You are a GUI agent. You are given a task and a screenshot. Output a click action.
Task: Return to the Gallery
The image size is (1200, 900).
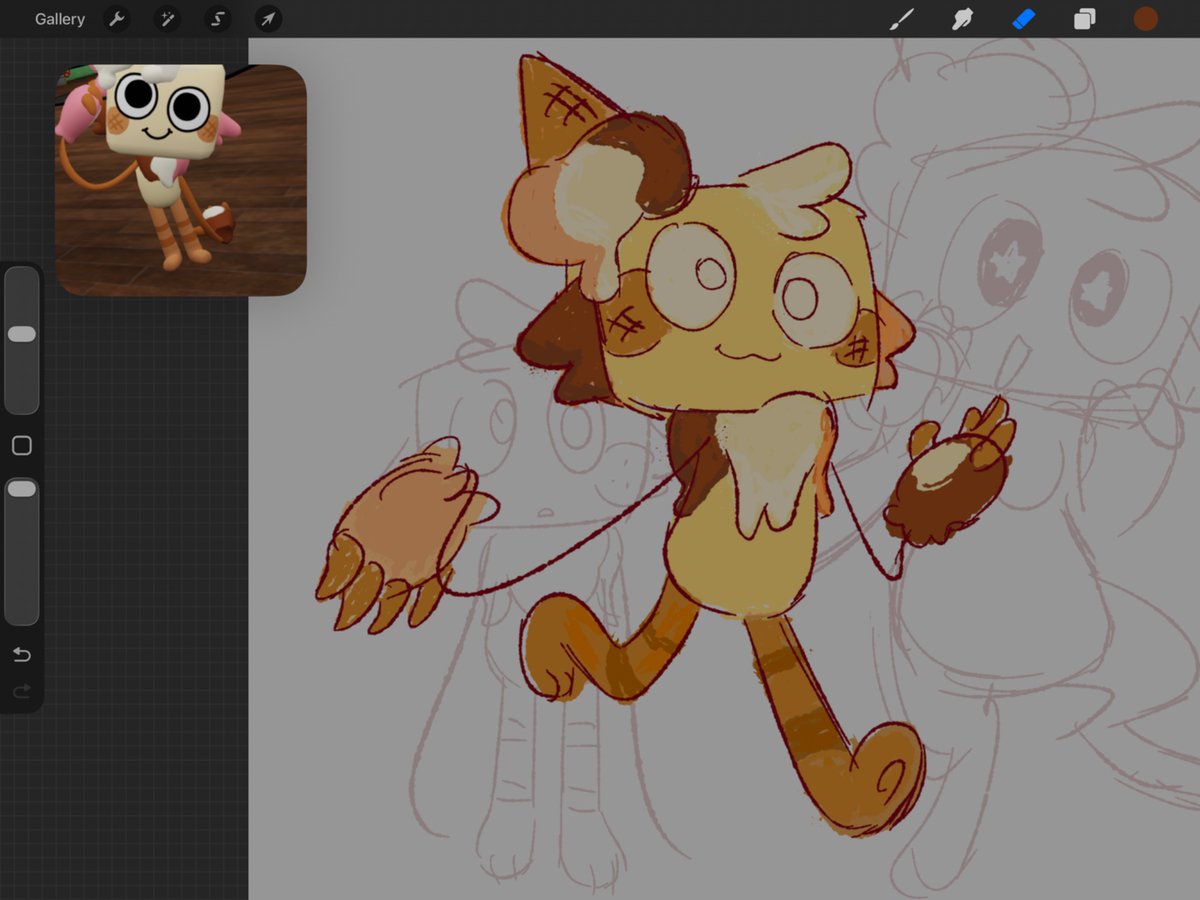[60, 19]
